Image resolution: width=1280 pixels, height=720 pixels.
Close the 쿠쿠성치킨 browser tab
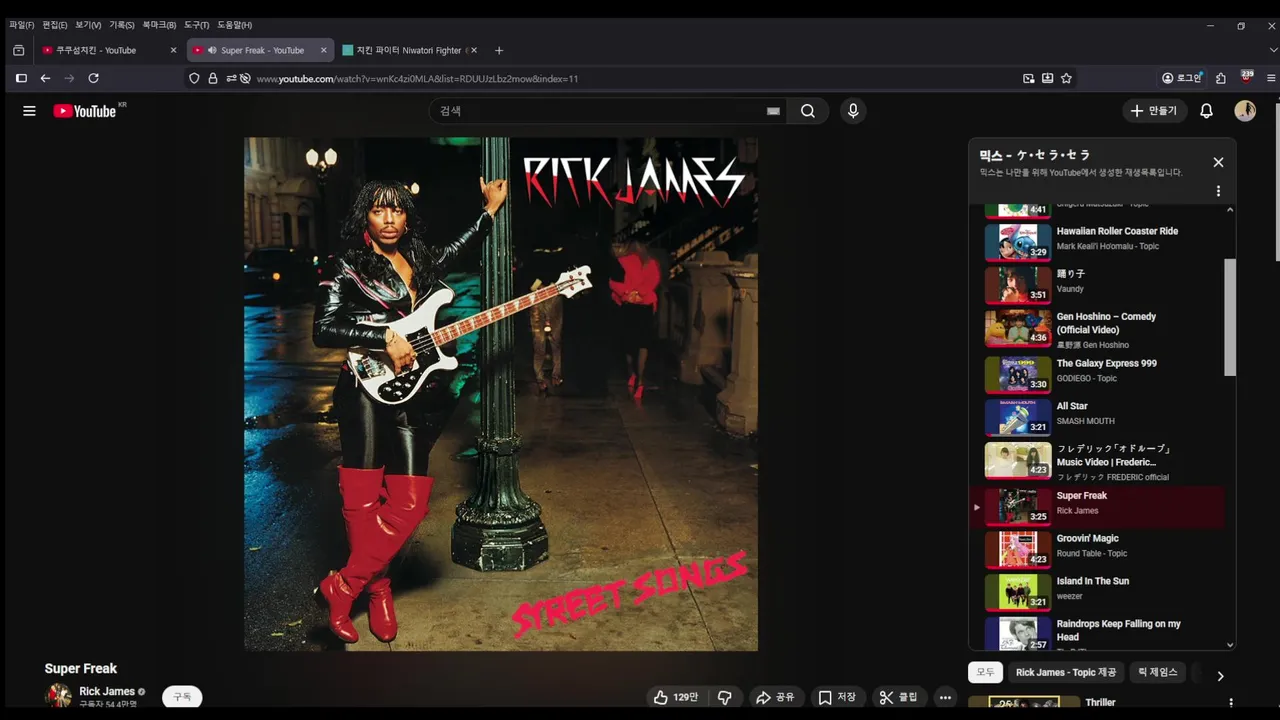point(173,50)
